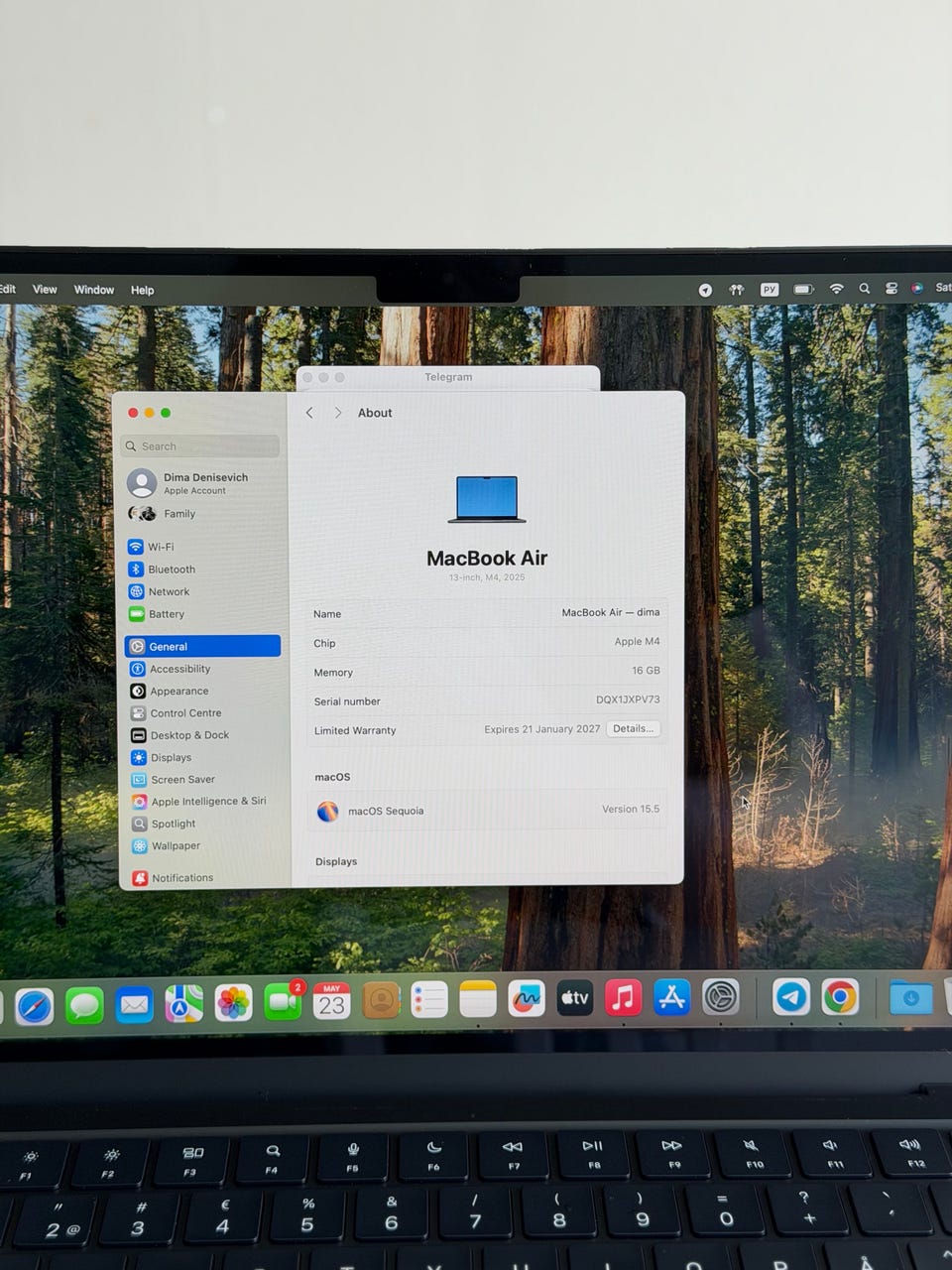Click the Details… warranty button

[x=633, y=728]
